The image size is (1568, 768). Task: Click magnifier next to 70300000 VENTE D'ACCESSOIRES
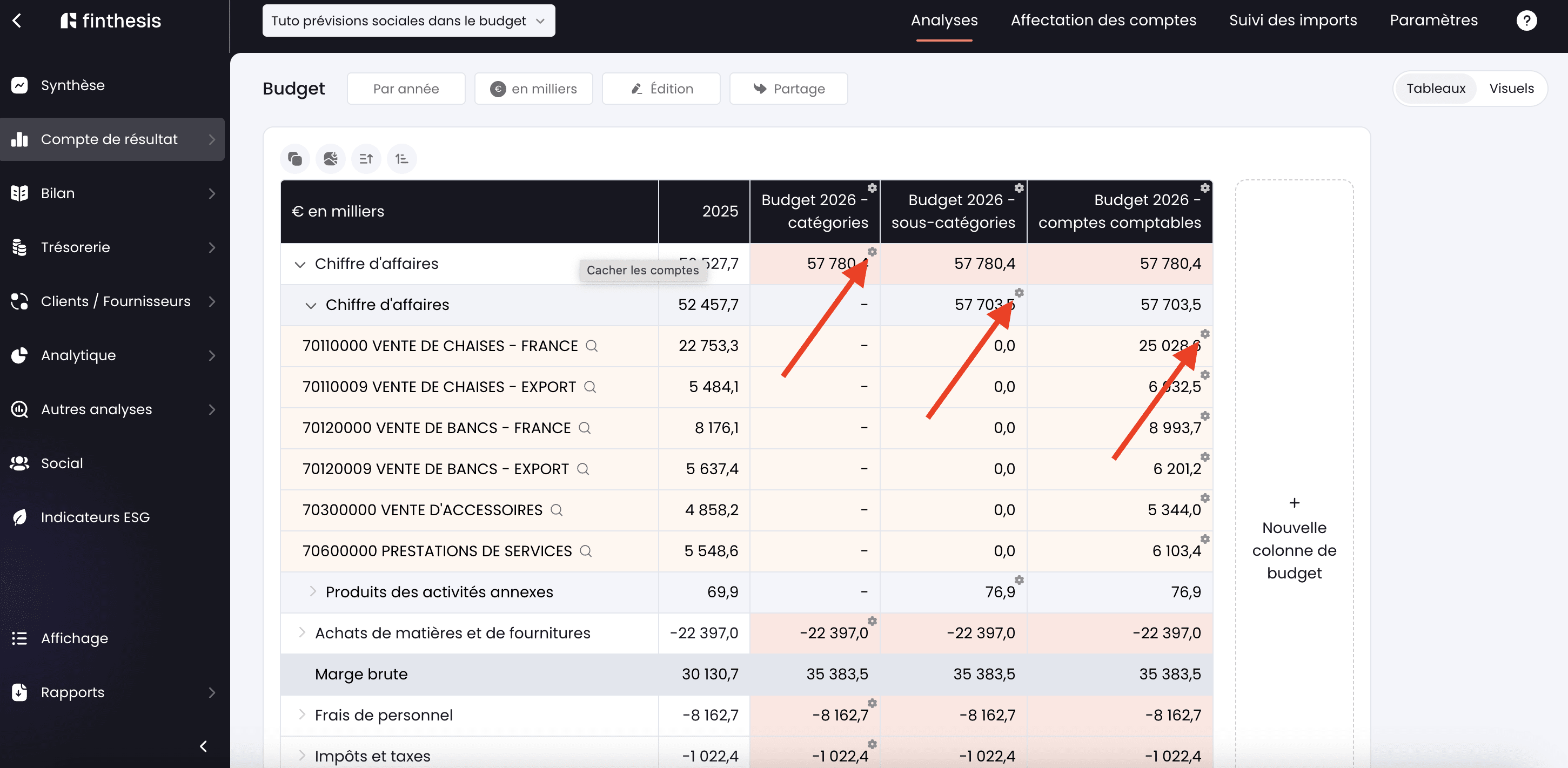557,510
